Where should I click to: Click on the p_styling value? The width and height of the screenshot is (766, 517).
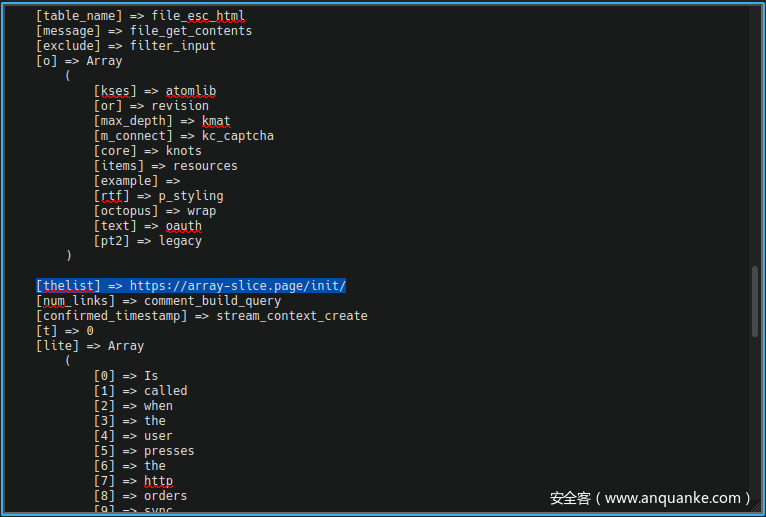191,196
